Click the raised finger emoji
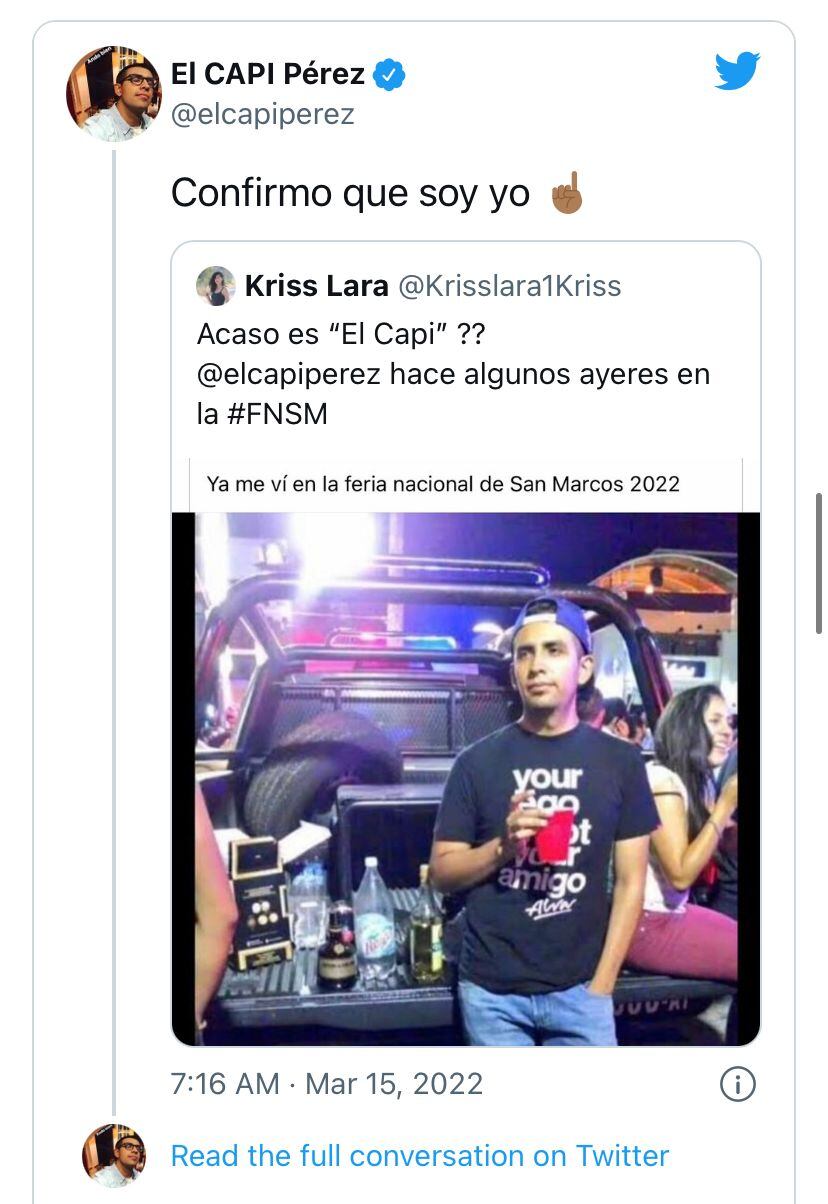This screenshot has height=1204, width=828. point(566,193)
